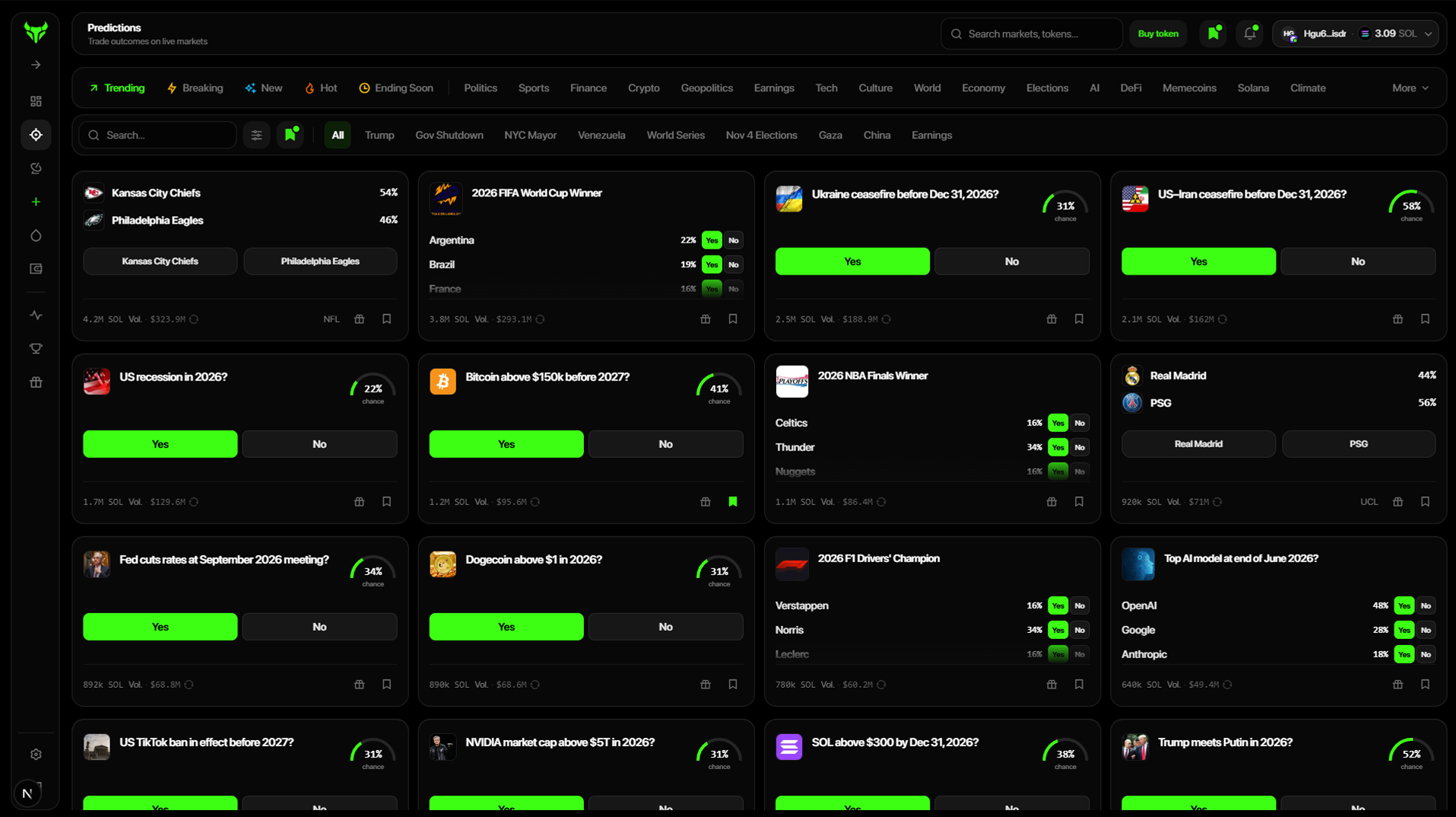Image resolution: width=1456 pixels, height=817 pixels.
Task: Click the green plus icon in sidebar
Action: 36,202
